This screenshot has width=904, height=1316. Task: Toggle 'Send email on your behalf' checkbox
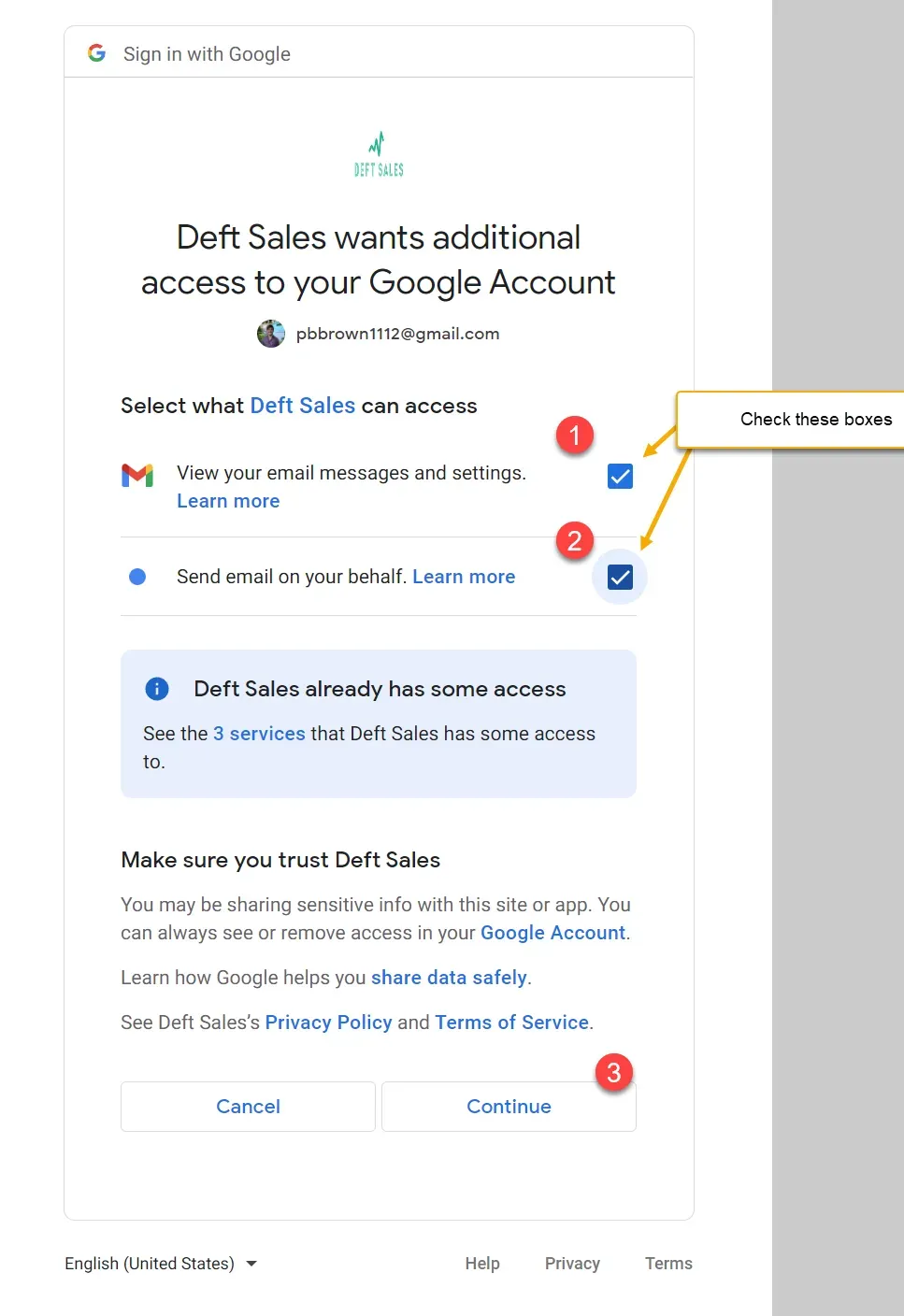point(620,578)
